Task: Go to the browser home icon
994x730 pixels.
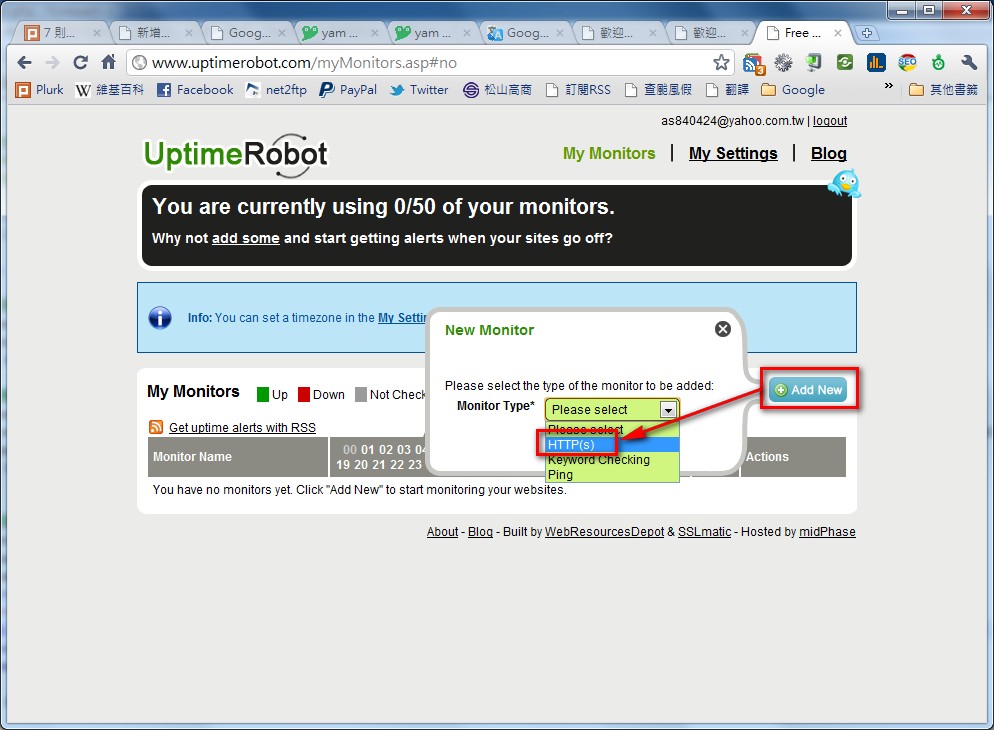Action: coord(108,62)
